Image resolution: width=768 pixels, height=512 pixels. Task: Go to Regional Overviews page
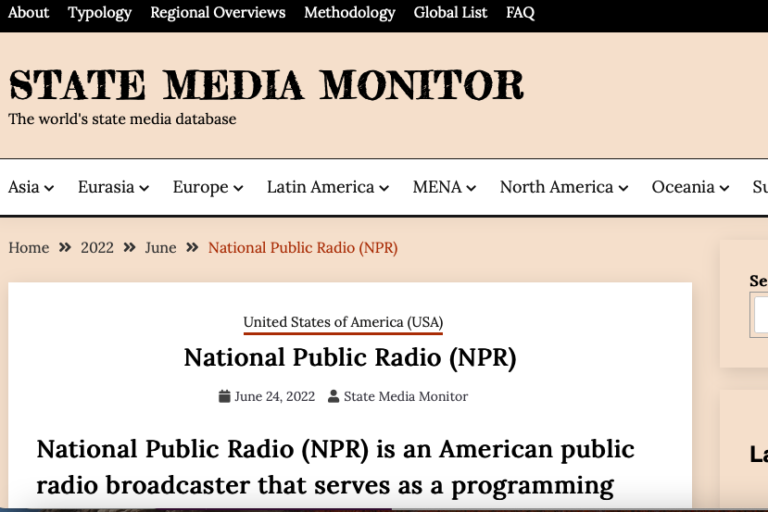click(x=217, y=13)
